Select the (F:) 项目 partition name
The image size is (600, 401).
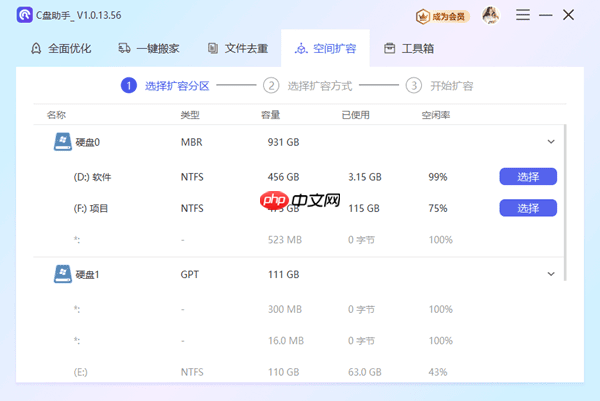91,208
